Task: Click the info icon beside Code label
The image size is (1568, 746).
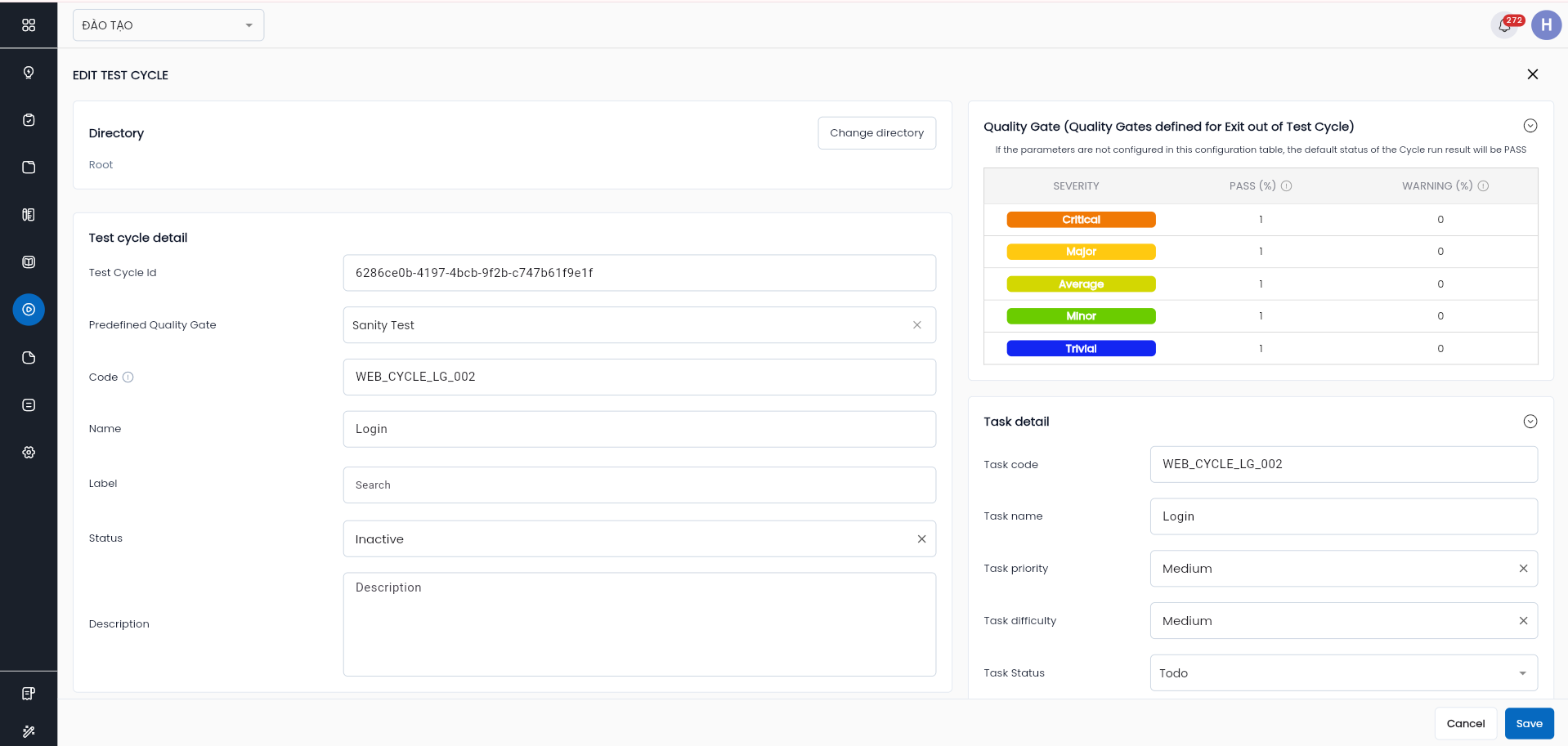Action: pos(128,377)
